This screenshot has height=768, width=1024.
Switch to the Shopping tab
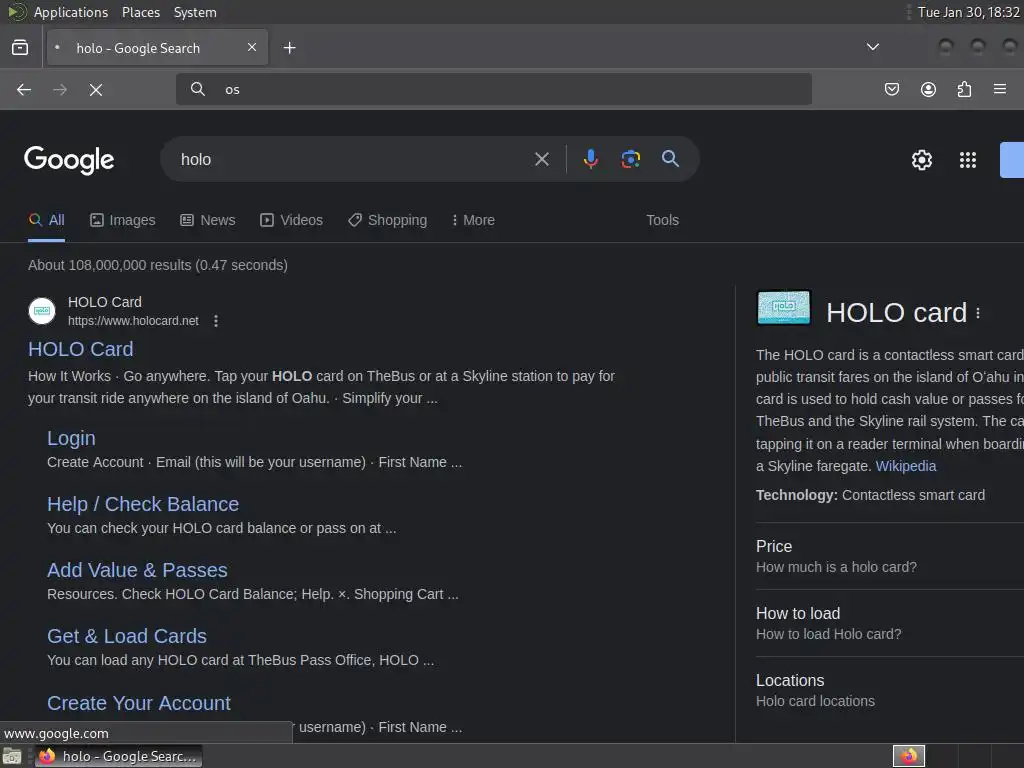[387, 220]
